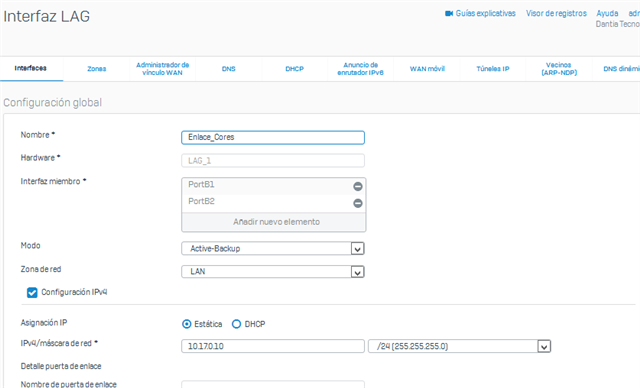640x388 pixels.
Task: Toggle the Configuración IPv4 checkbox
Action: click(x=32, y=293)
